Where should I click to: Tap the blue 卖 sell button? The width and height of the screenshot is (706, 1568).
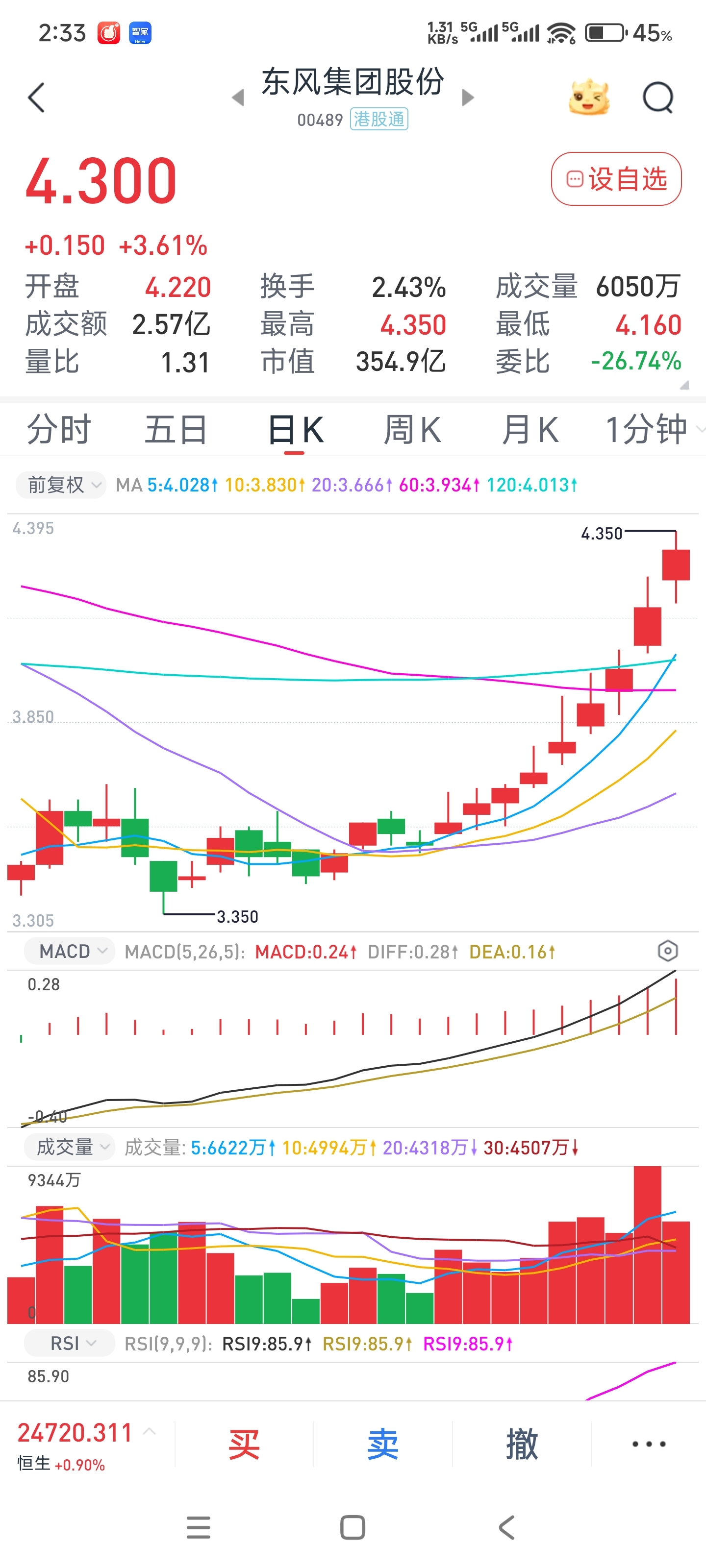(383, 1444)
